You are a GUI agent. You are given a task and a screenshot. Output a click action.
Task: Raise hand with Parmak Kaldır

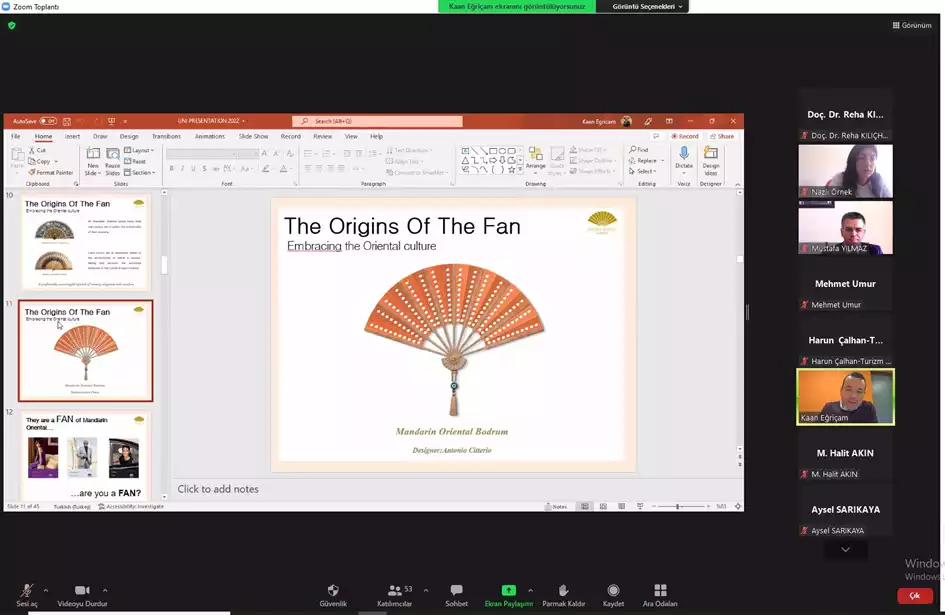[x=564, y=595]
